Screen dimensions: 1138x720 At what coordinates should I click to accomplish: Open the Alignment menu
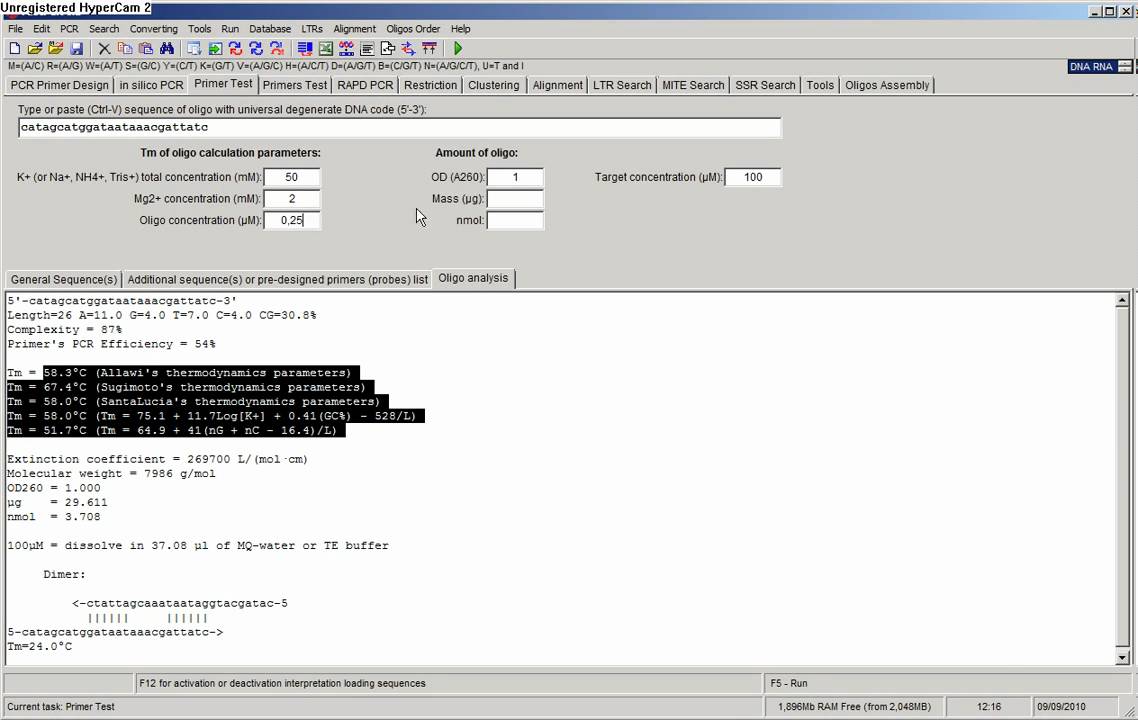pyautogui.click(x=354, y=29)
